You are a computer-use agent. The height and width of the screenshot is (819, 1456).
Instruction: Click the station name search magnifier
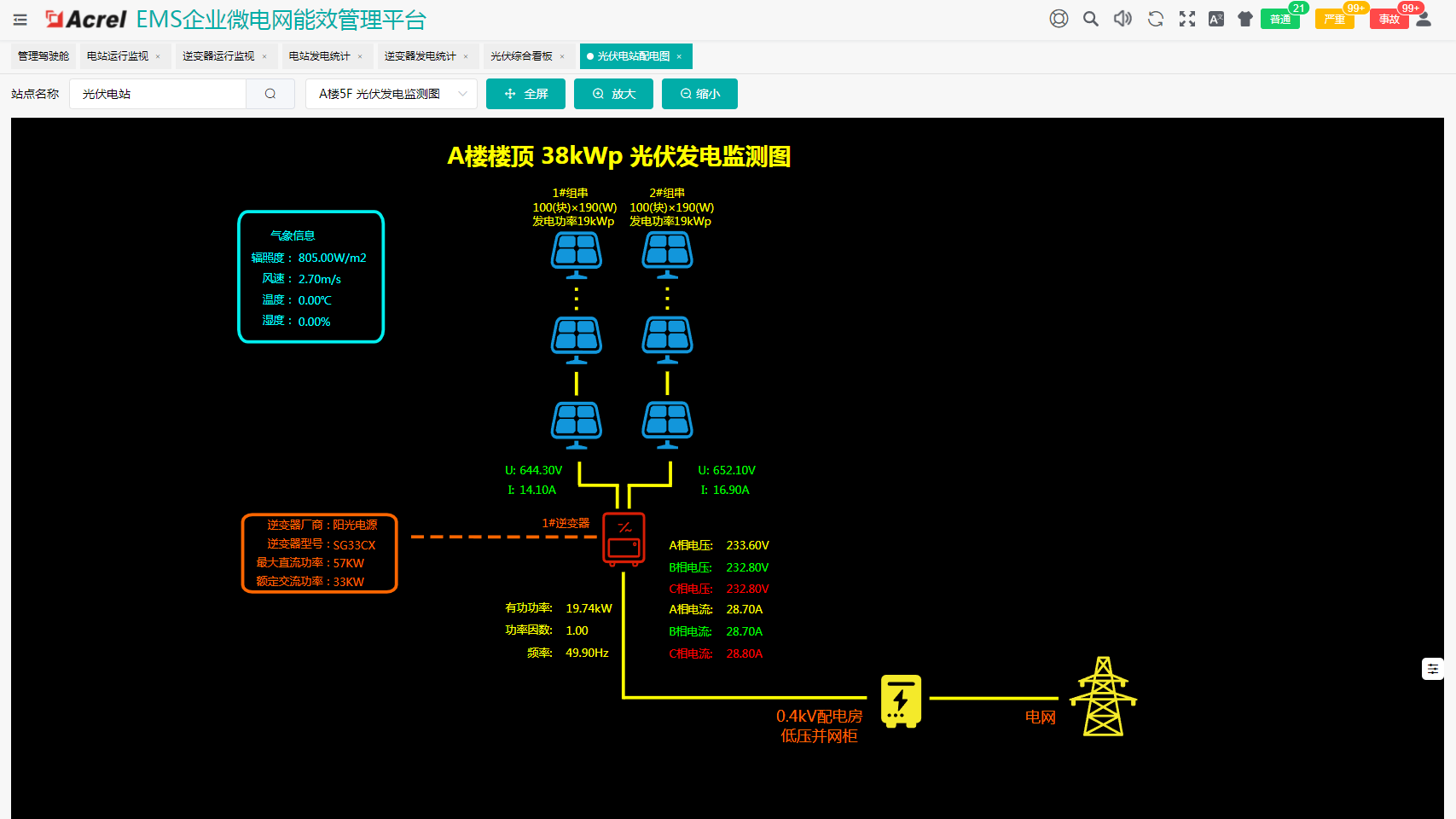[270, 94]
